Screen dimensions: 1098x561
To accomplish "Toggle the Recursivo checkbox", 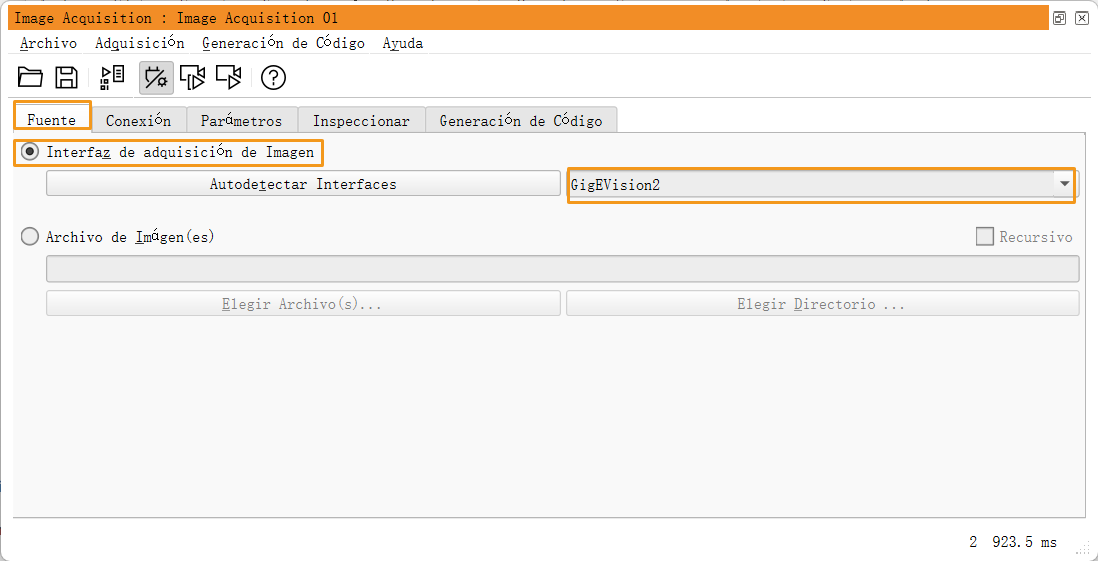I will (985, 237).
